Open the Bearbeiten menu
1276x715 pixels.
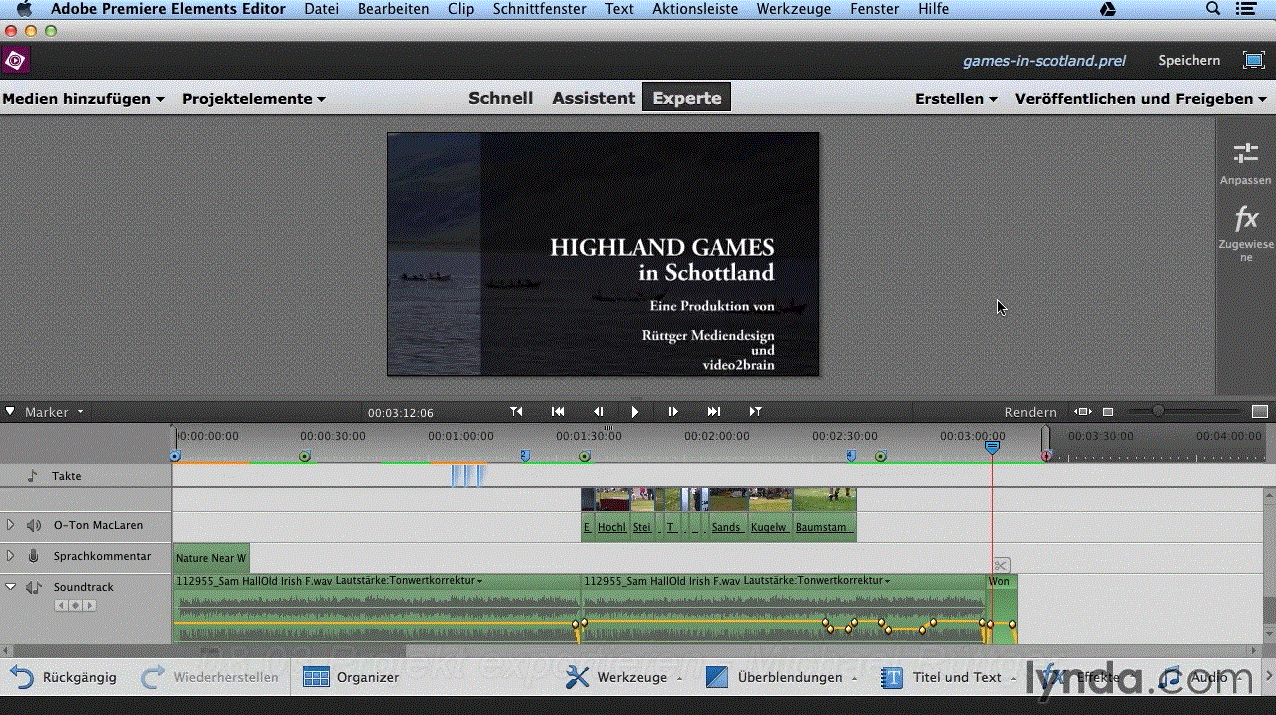pyautogui.click(x=393, y=9)
